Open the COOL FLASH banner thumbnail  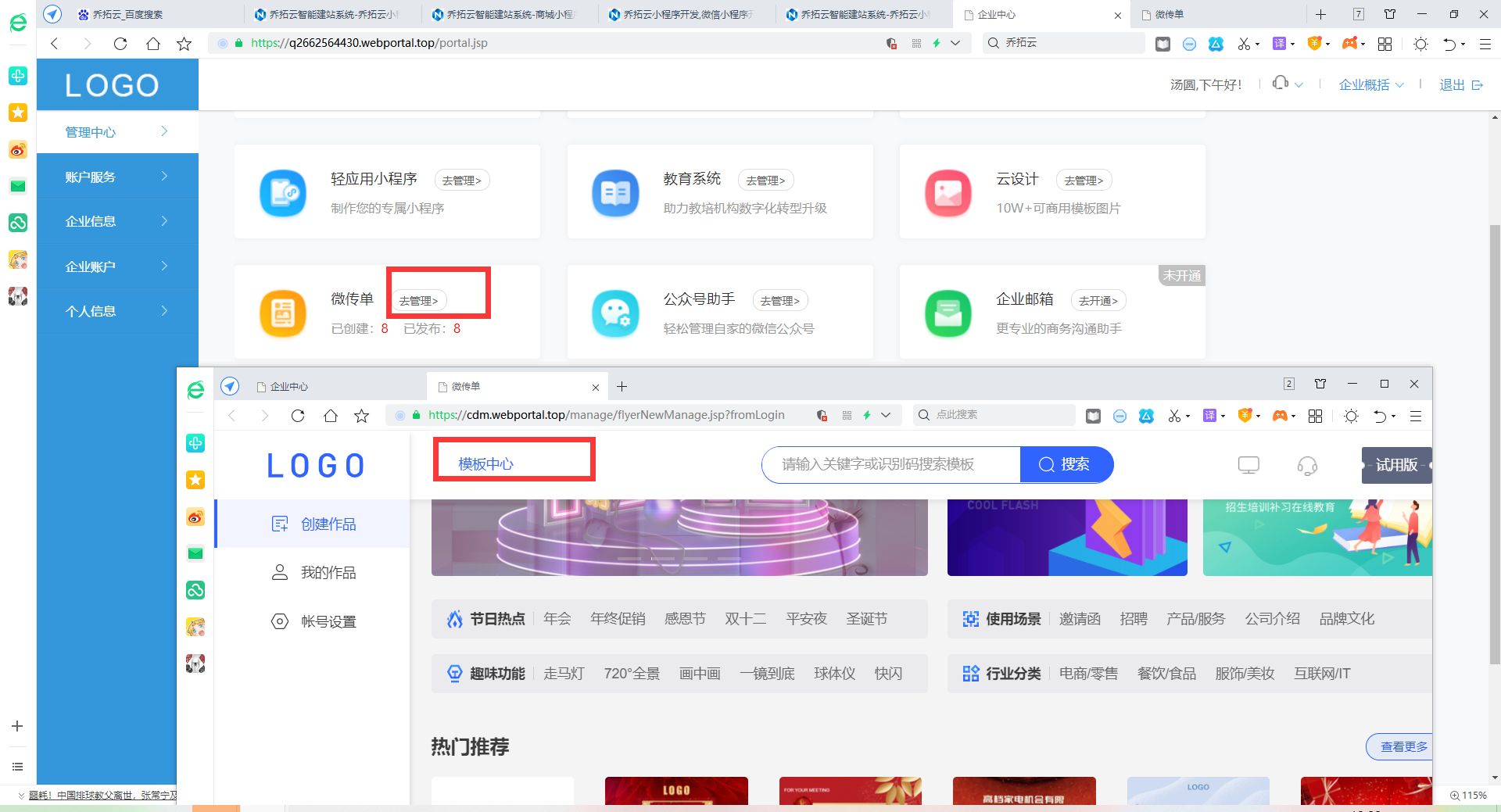click(1067, 538)
